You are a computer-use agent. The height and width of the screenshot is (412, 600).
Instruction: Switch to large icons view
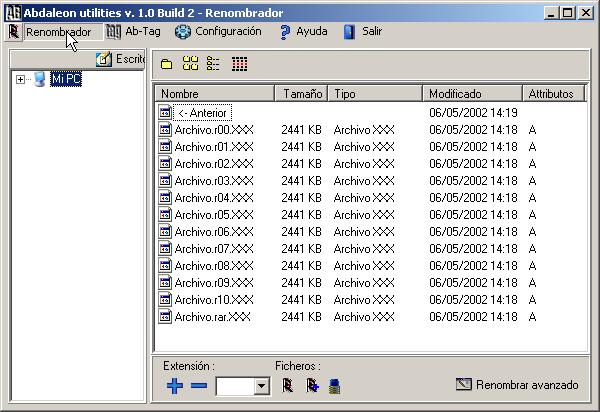coord(190,64)
